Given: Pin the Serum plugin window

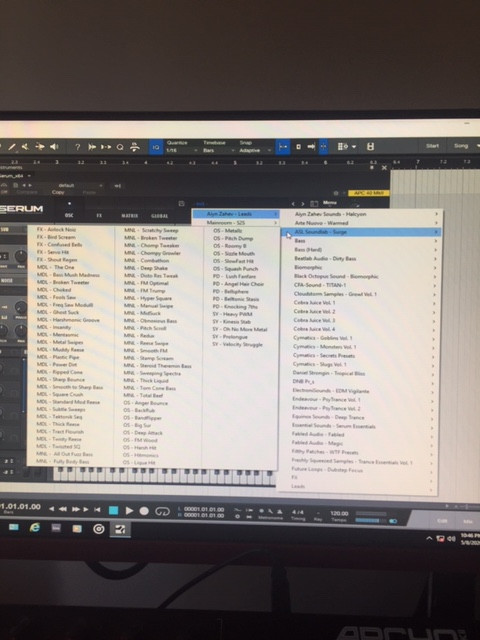Looking at the screenshot, I should tap(373, 168).
